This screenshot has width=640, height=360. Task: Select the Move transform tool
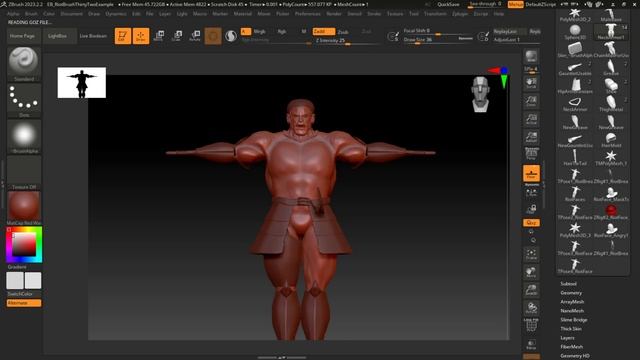pyautogui.click(x=159, y=36)
